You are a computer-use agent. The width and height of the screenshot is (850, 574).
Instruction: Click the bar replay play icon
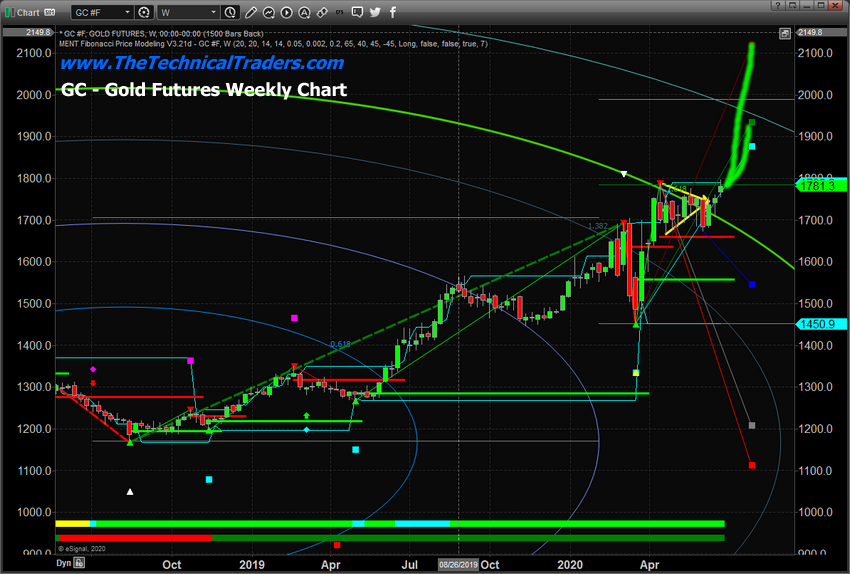[286, 12]
